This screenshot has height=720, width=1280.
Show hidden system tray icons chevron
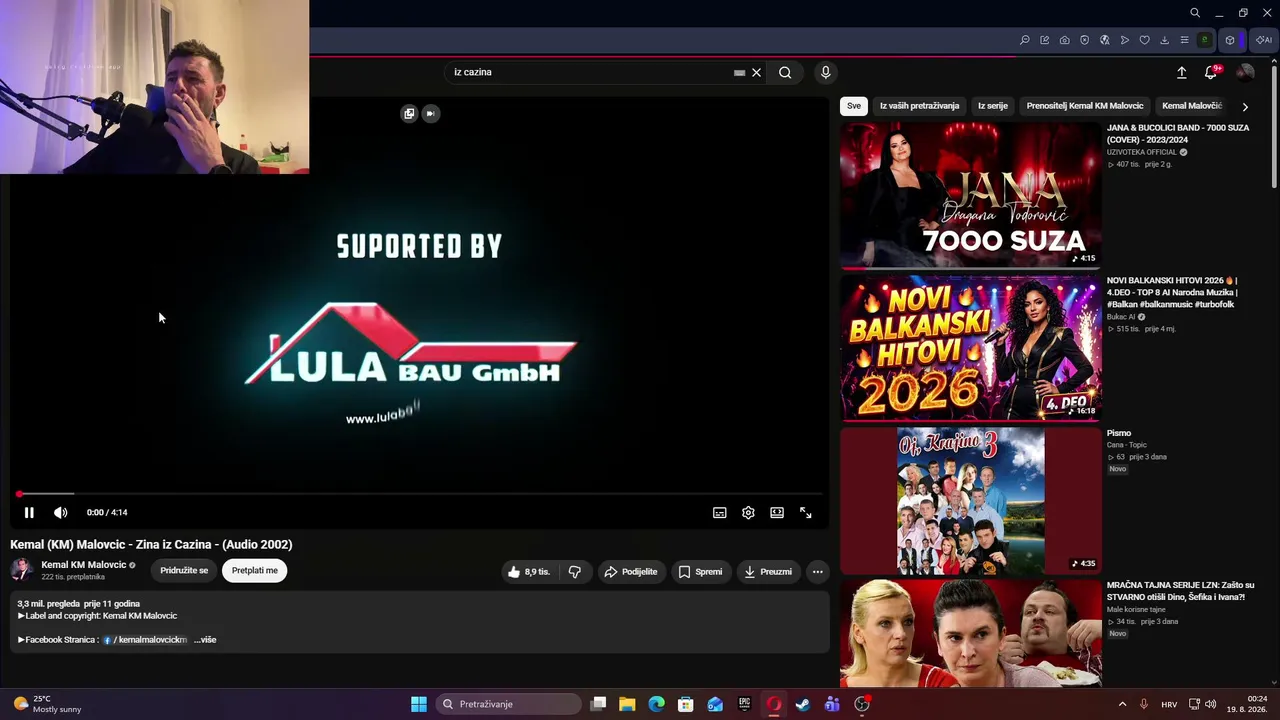click(x=1122, y=704)
